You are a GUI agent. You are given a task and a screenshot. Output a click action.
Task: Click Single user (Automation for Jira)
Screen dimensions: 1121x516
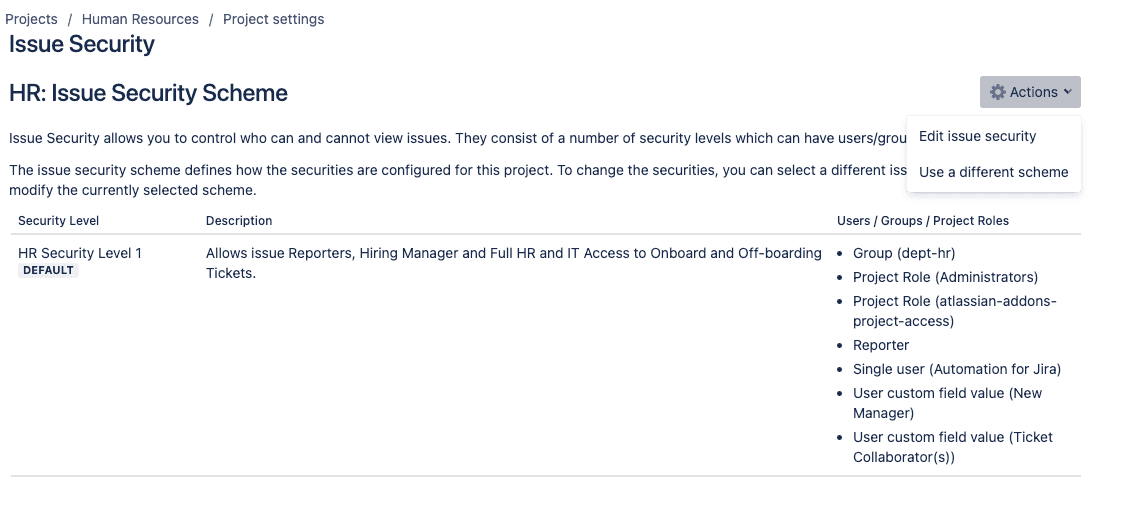(x=957, y=369)
